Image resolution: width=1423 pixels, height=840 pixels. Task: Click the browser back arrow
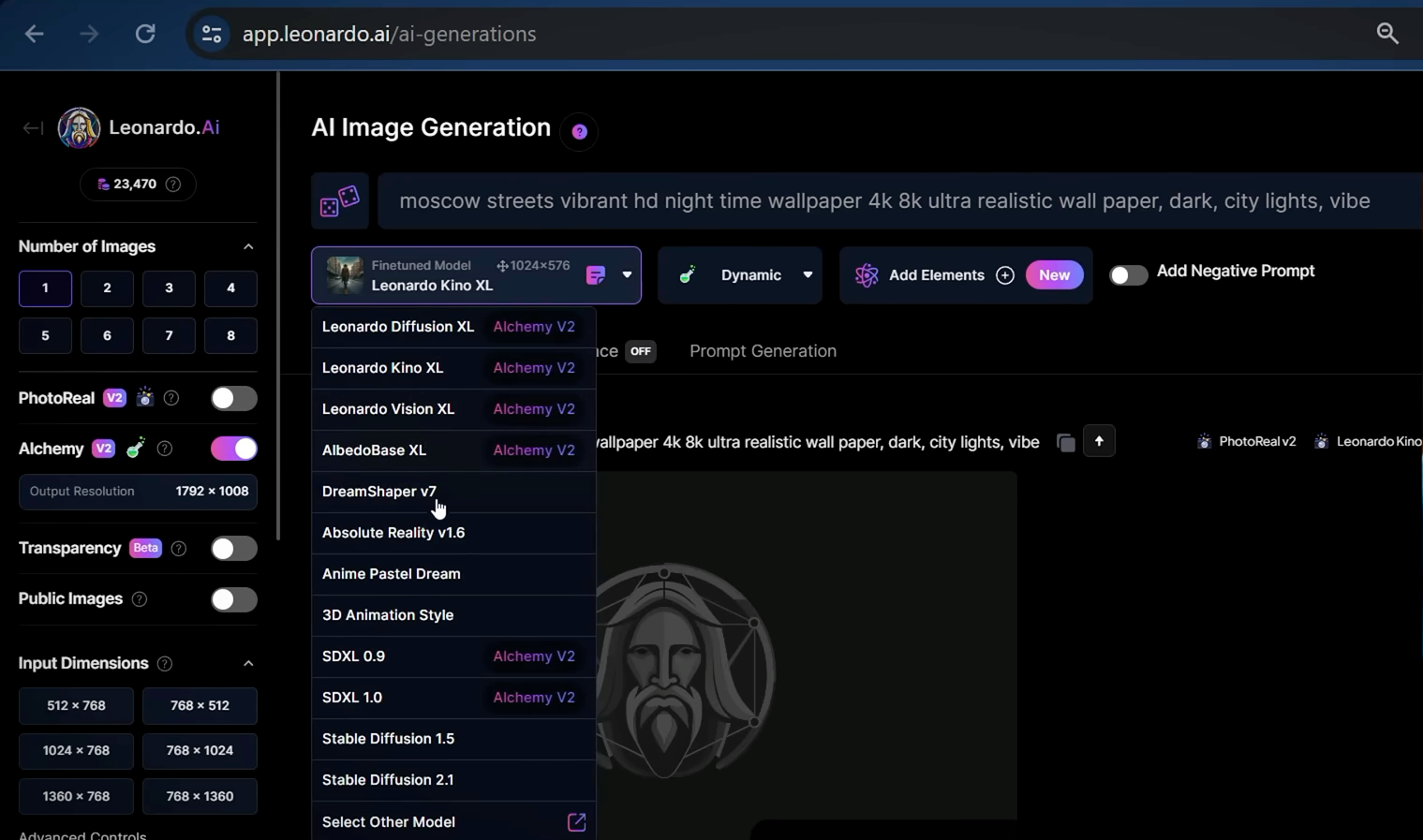pyautogui.click(x=35, y=34)
